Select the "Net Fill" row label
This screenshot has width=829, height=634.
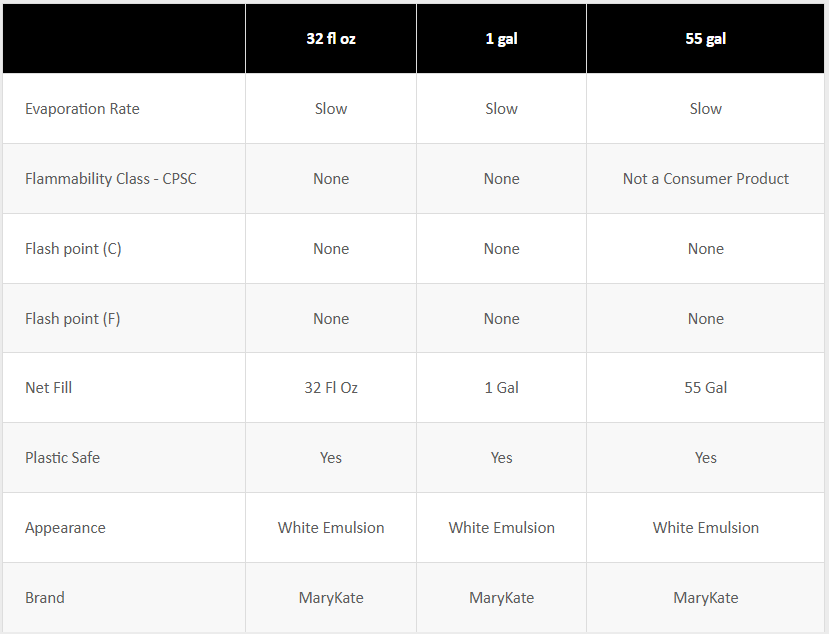[49, 388]
